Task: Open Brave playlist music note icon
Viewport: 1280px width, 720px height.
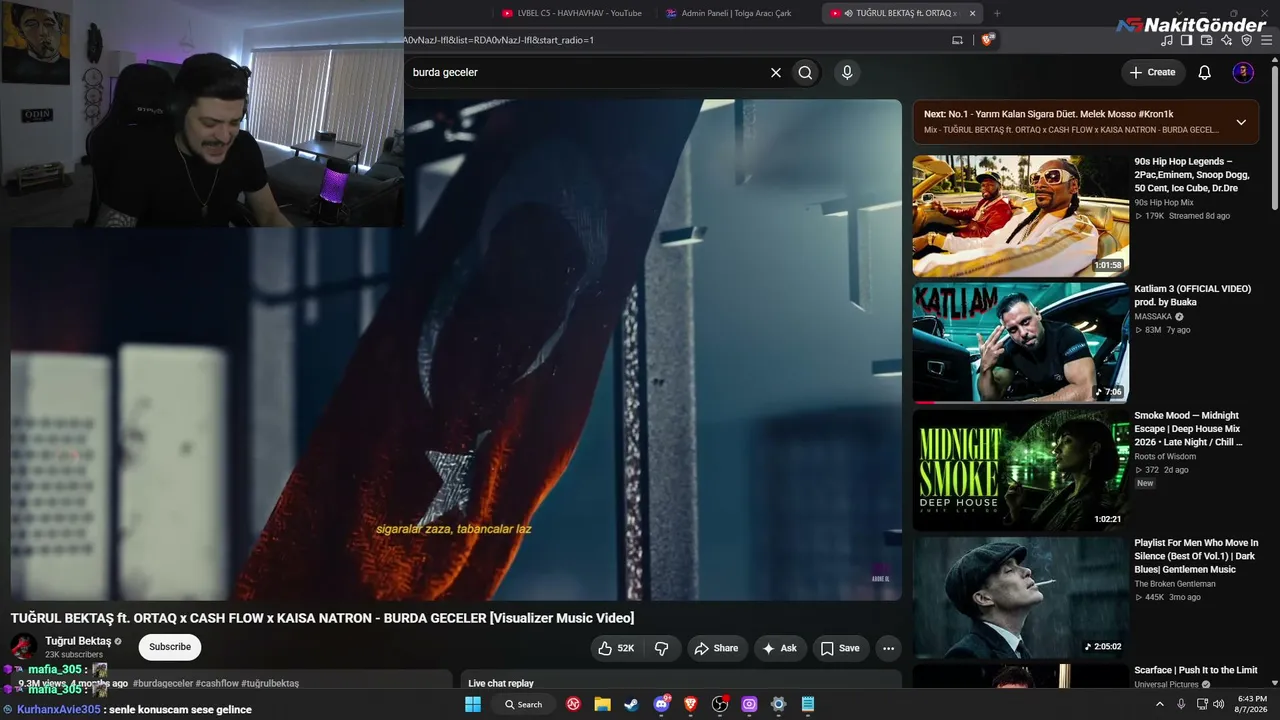Action: [x=1167, y=40]
